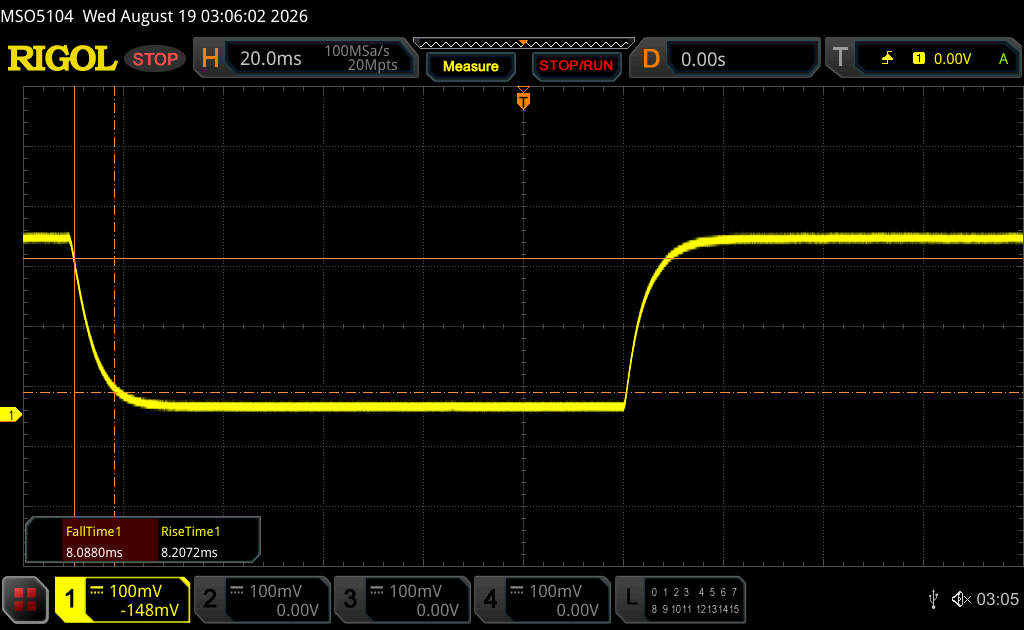1024x630 pixels.
Task: Click channel 4 DC coupling icon
Action: click(x=517, y=591)
